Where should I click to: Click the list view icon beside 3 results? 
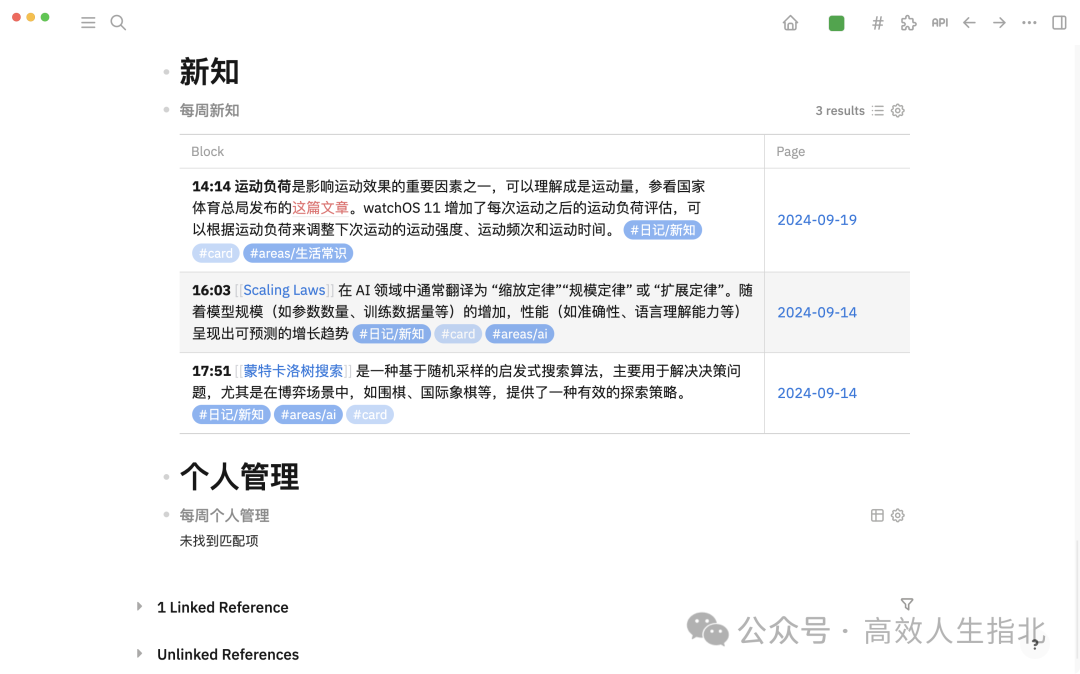click(x=877, y=110)
